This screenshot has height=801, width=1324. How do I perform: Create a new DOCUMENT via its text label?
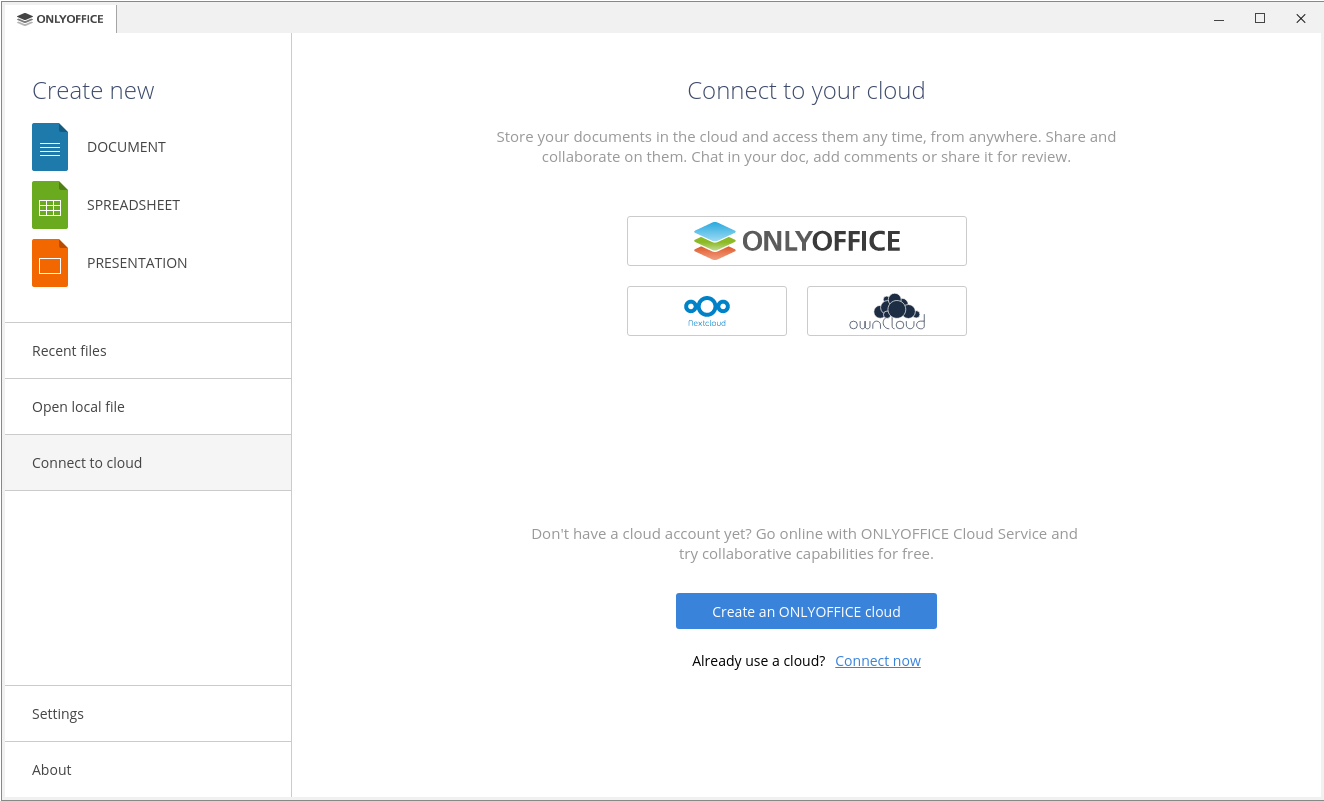[x=126, y=147]
